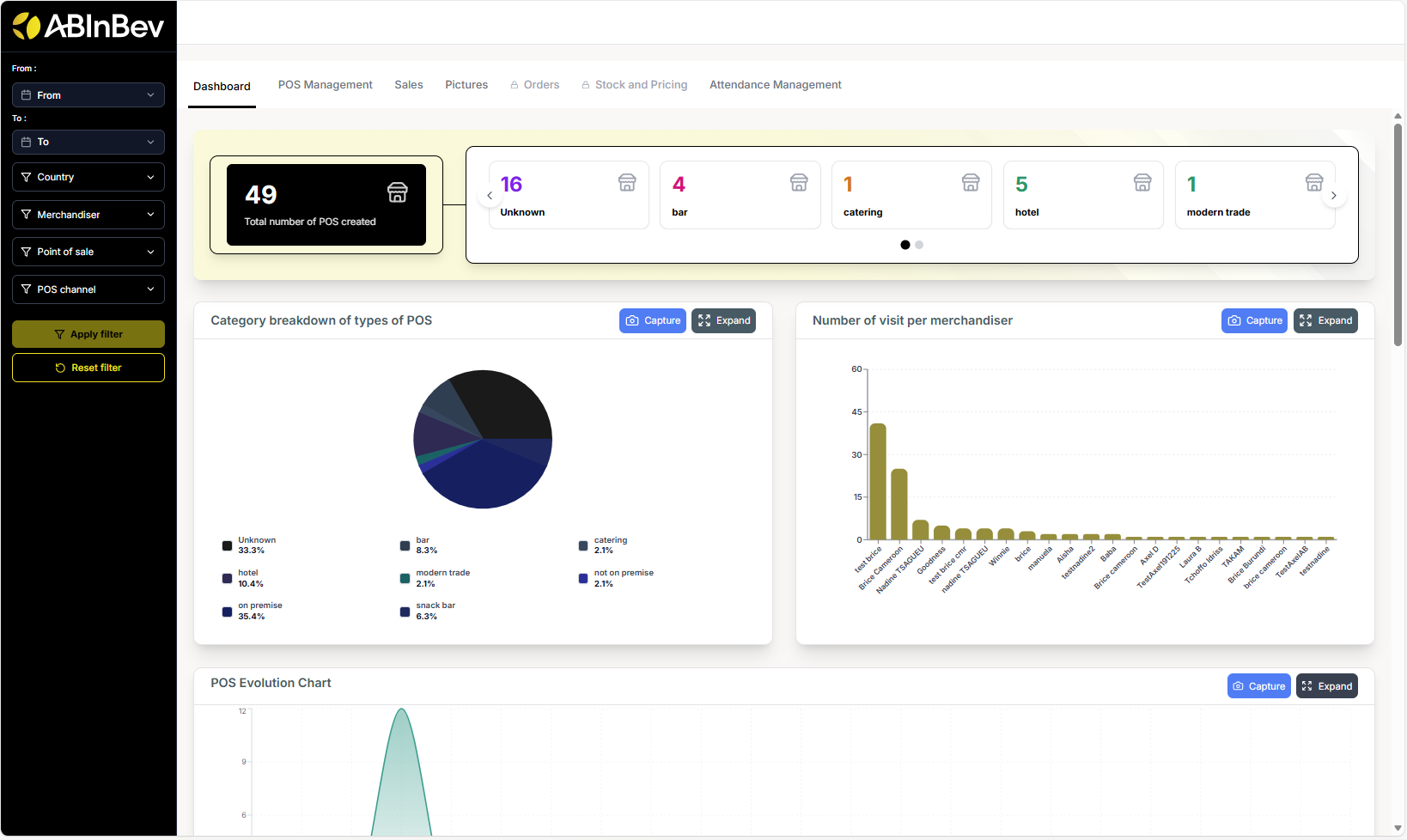Click the shop icon on the hotel card
This screenshot has height=840, width=1407.
[x=1142, y=182]
